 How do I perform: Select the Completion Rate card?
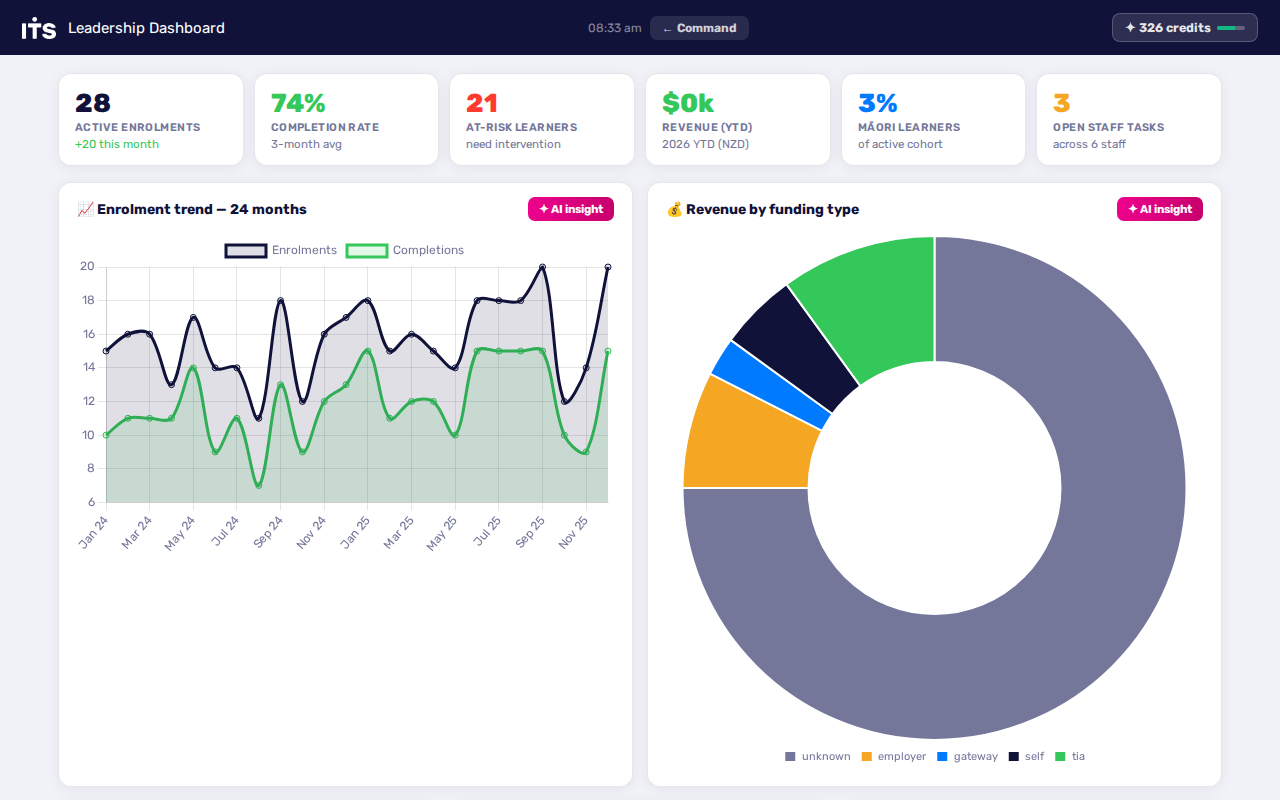click(x=346, y=119)
